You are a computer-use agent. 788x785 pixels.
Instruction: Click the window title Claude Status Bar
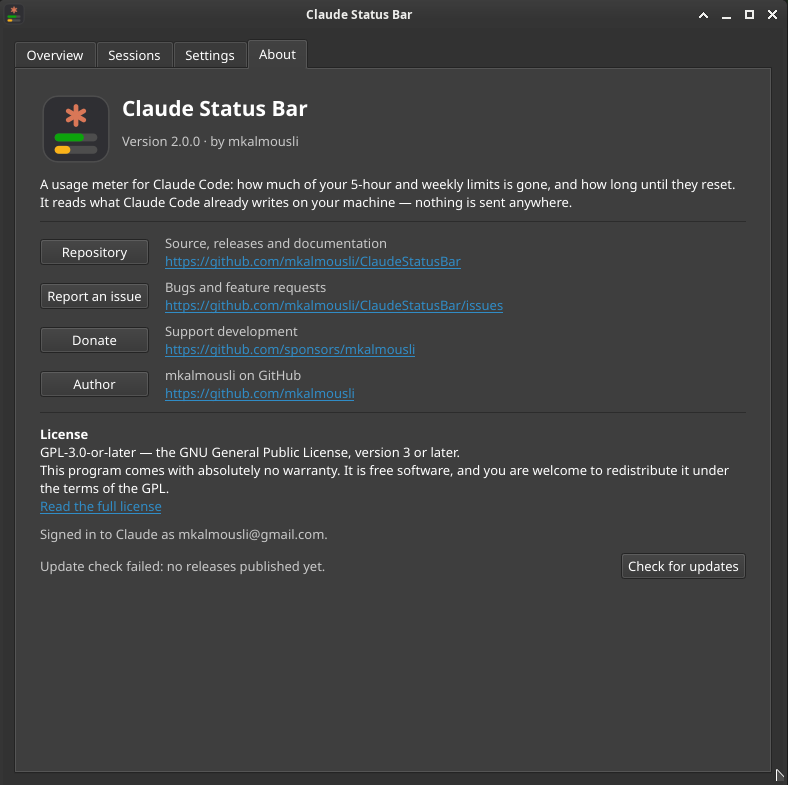(x=359, y=15)
